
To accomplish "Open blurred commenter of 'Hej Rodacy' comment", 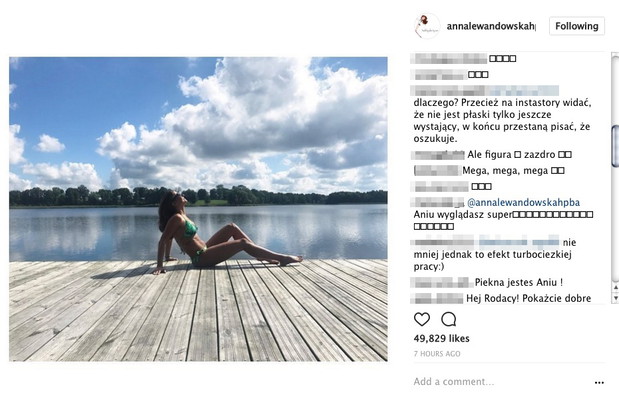I will point(437,298).
